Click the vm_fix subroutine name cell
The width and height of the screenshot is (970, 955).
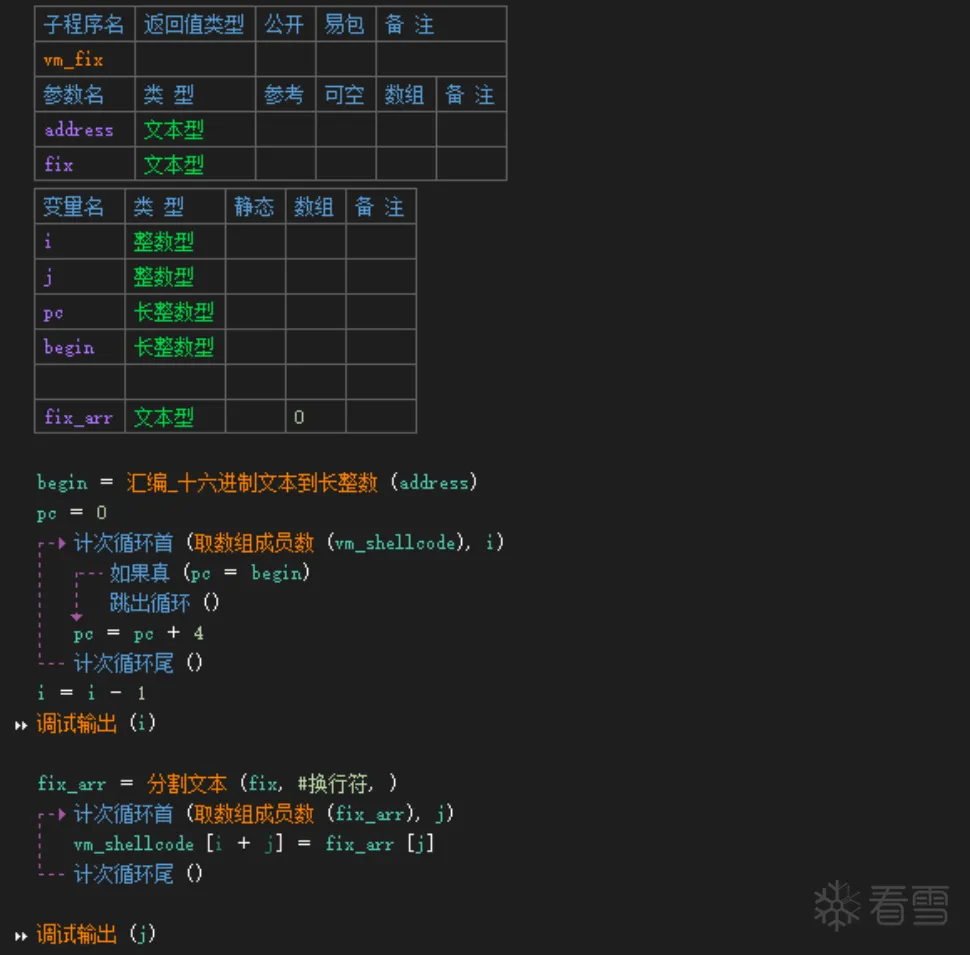pos(85,59)
